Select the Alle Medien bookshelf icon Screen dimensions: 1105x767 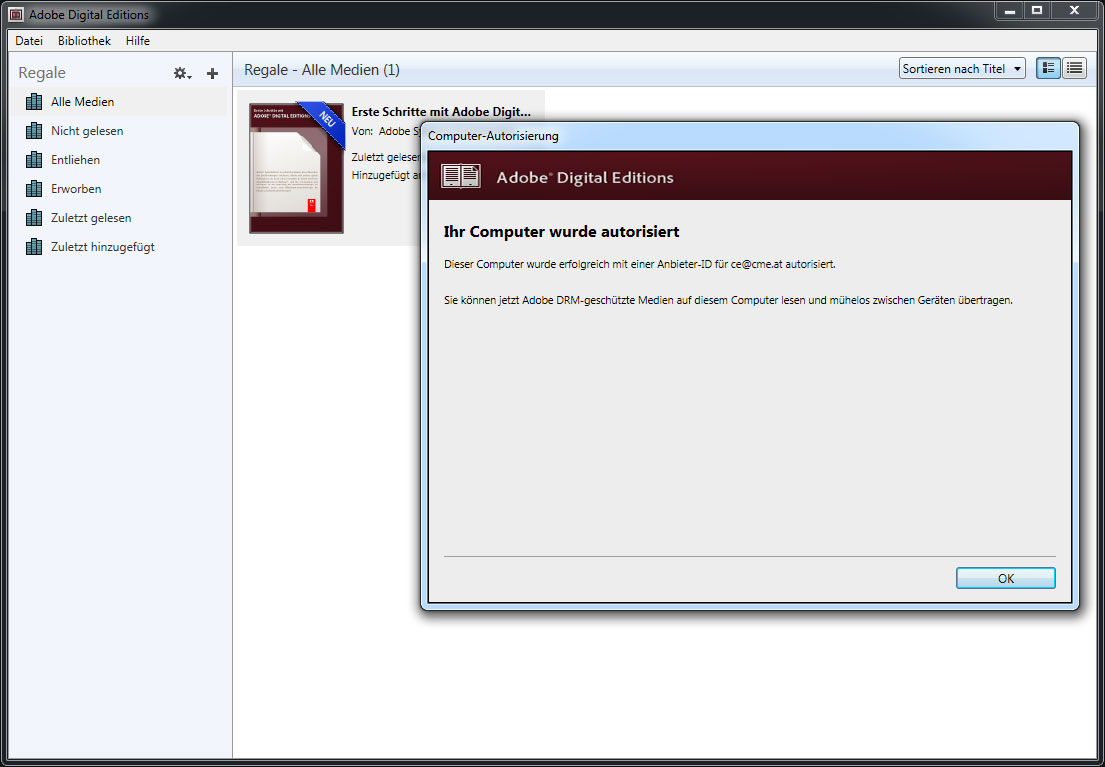(34, 102)
